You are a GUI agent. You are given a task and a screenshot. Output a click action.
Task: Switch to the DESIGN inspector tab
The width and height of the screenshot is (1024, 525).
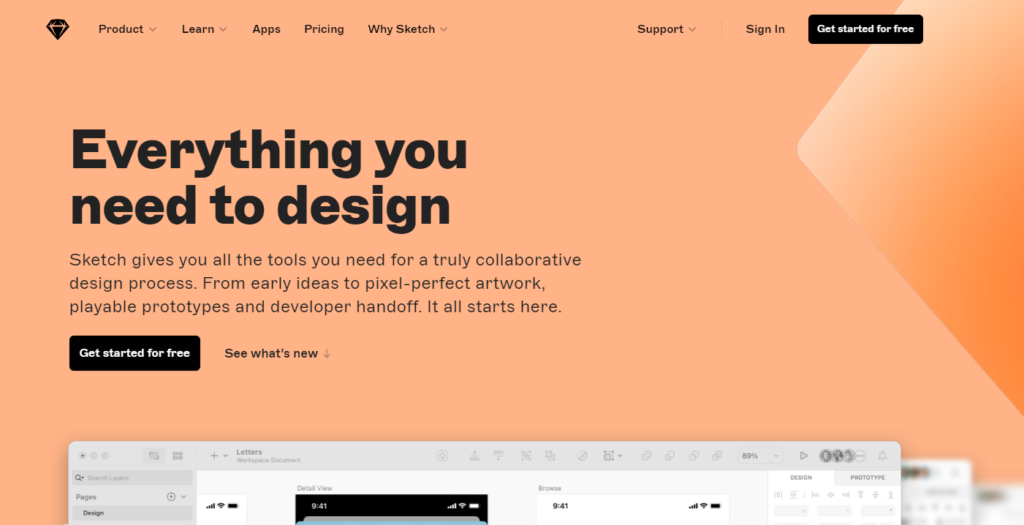pos(801,477)
